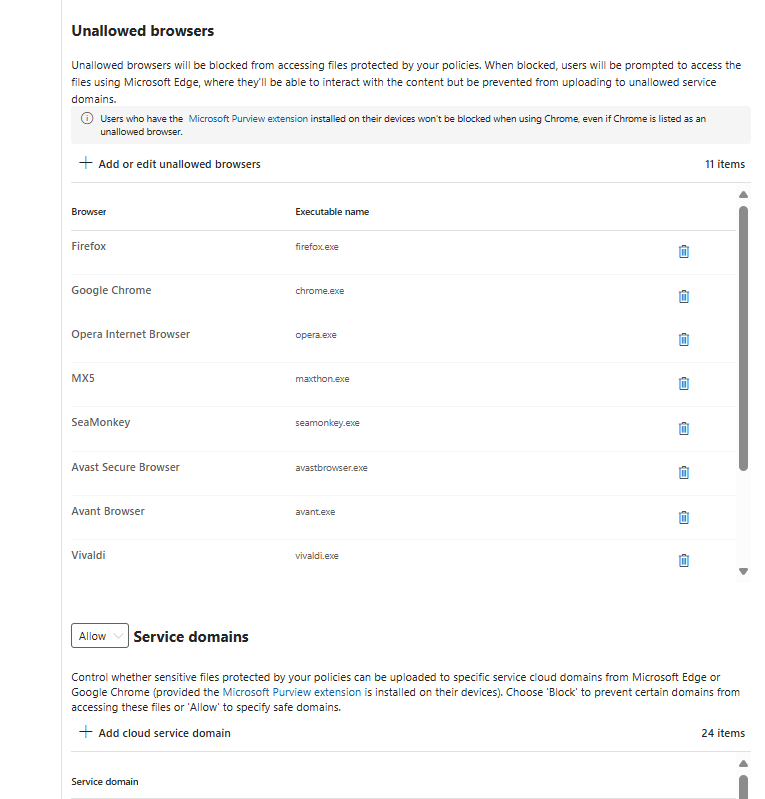Delete the SeaMonkey browser entry
This screenshot has height=799, width=765.
684,428
